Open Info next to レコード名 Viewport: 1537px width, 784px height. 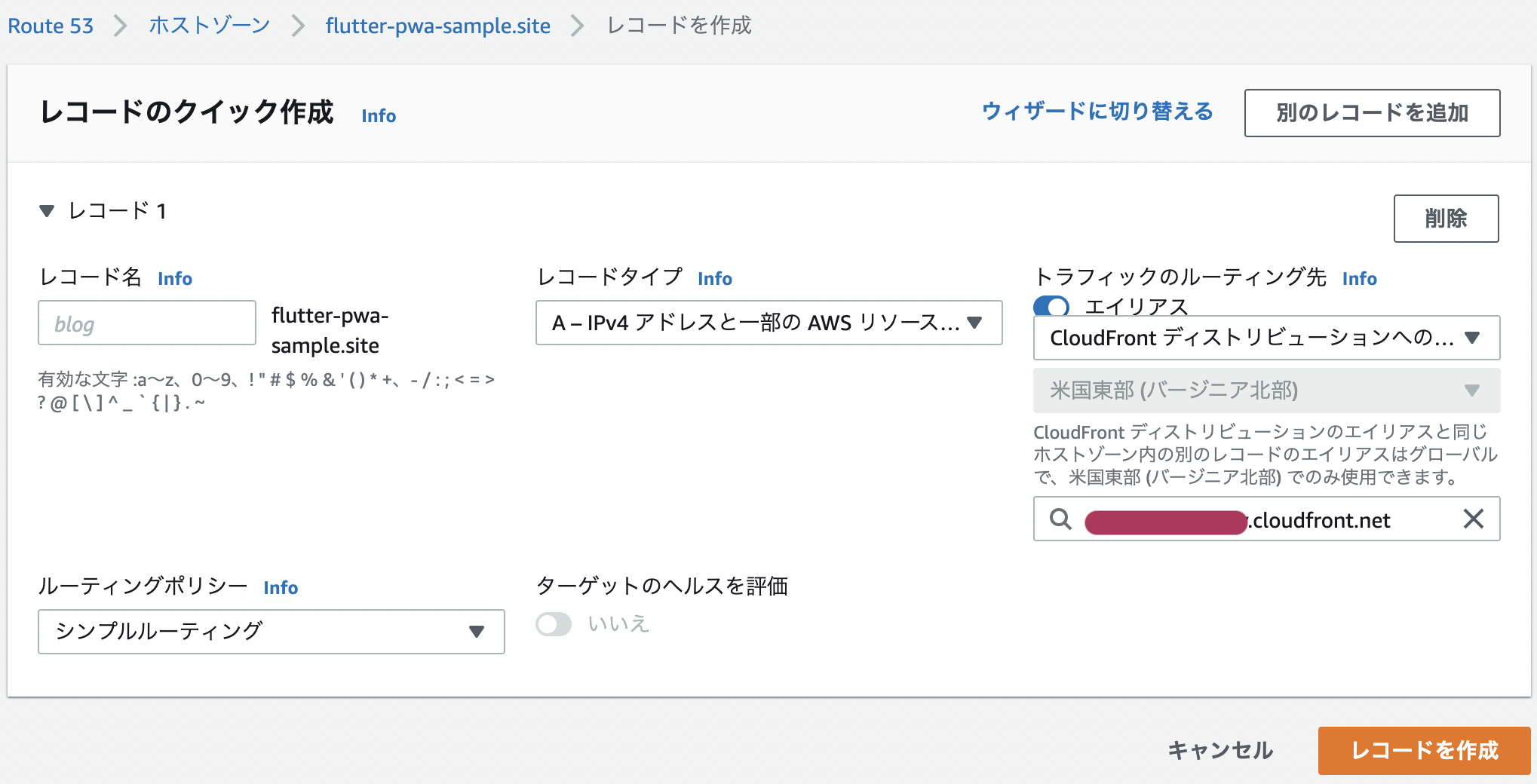pos(174,278)
